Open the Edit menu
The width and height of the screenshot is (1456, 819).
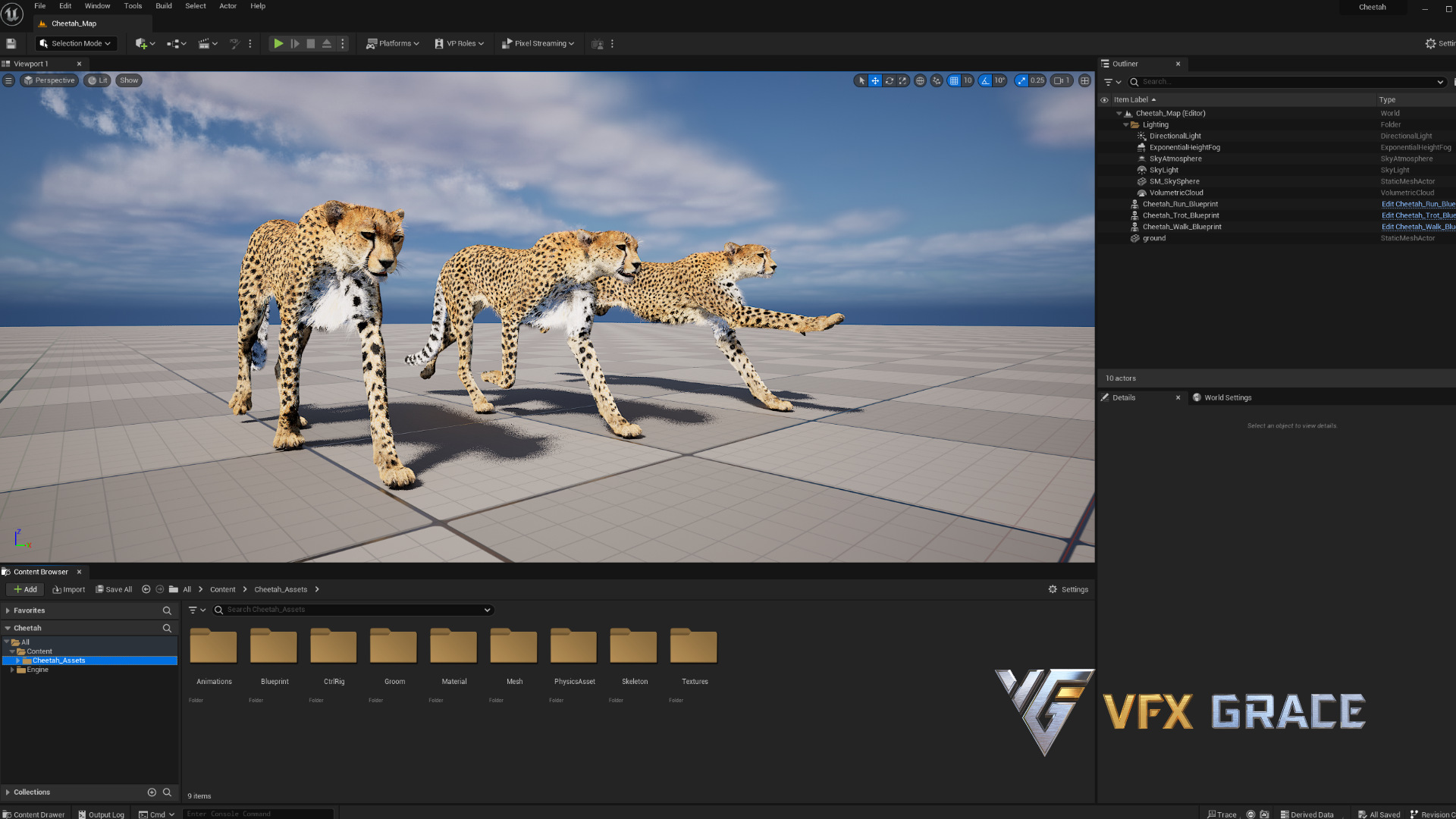click(65, 6)
